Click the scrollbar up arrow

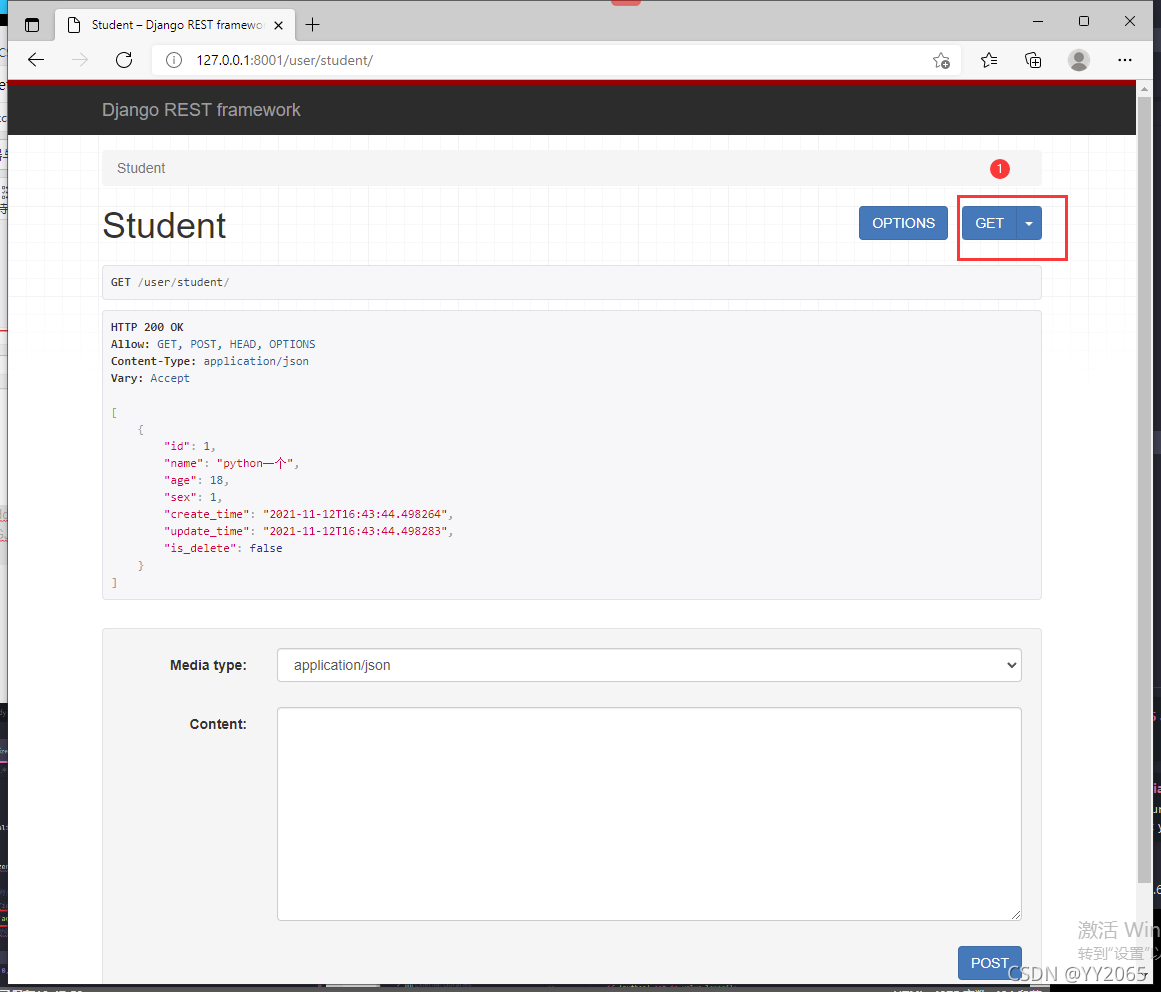(x=1144, y=88)
